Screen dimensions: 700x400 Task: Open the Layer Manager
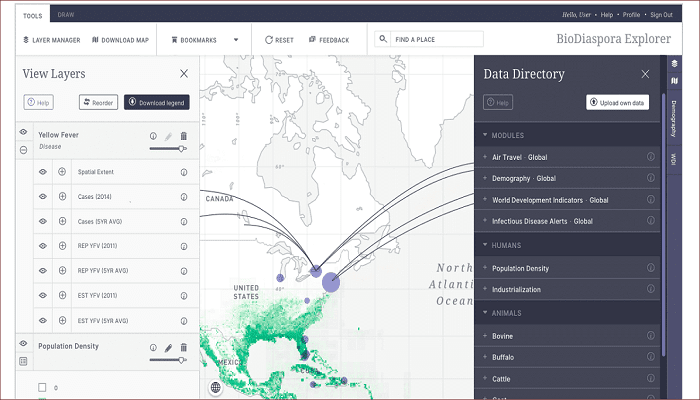coord(51,40)
